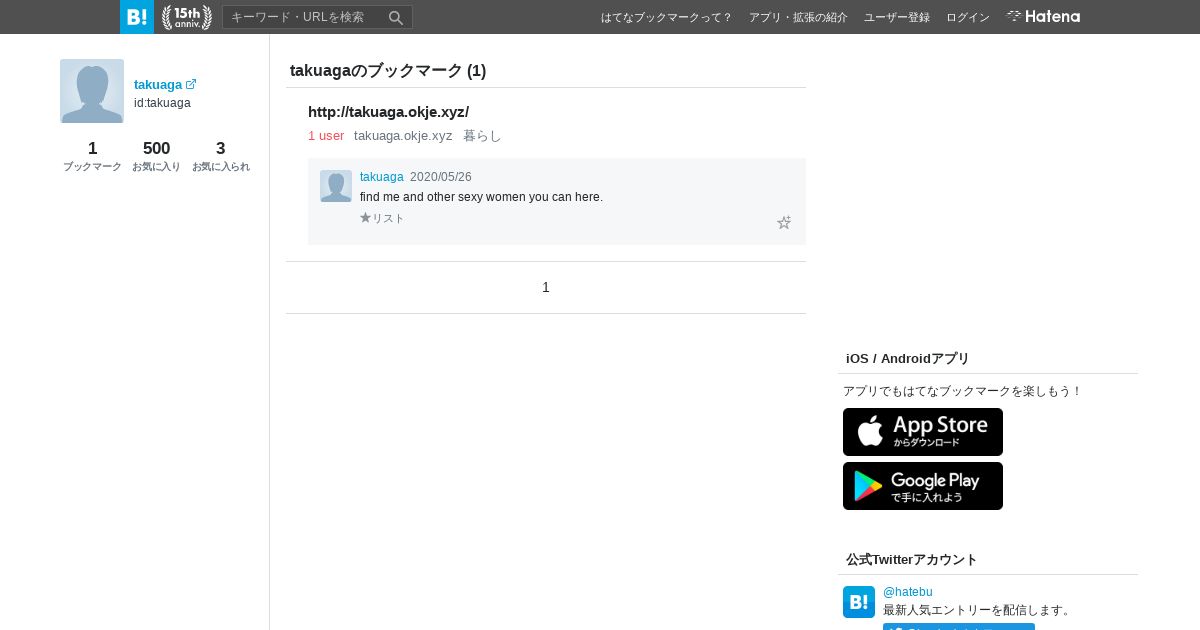Open takuaga profile name link in sidebar
1200x630 pixels.
tap(158, 85)
